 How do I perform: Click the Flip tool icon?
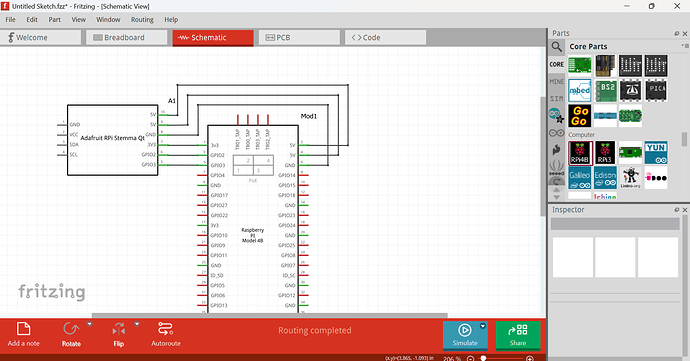118,329
